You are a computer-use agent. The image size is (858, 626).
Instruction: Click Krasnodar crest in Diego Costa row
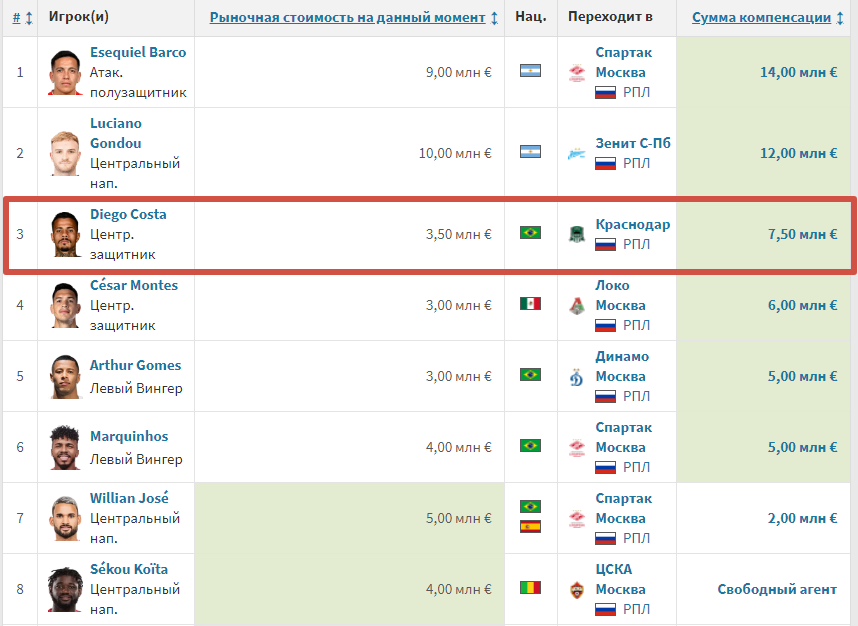577,234
